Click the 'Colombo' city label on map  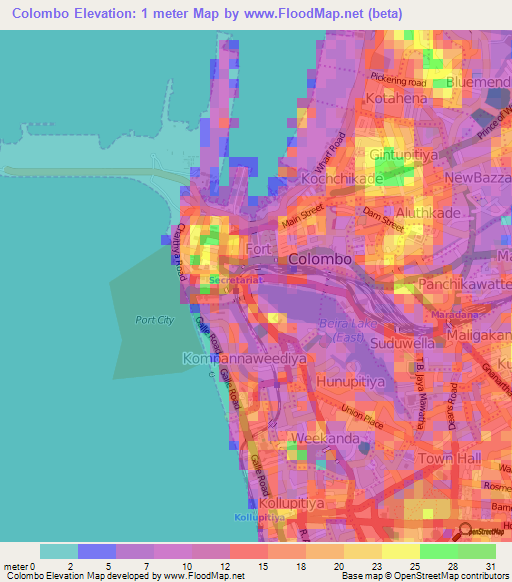(320, 259)
